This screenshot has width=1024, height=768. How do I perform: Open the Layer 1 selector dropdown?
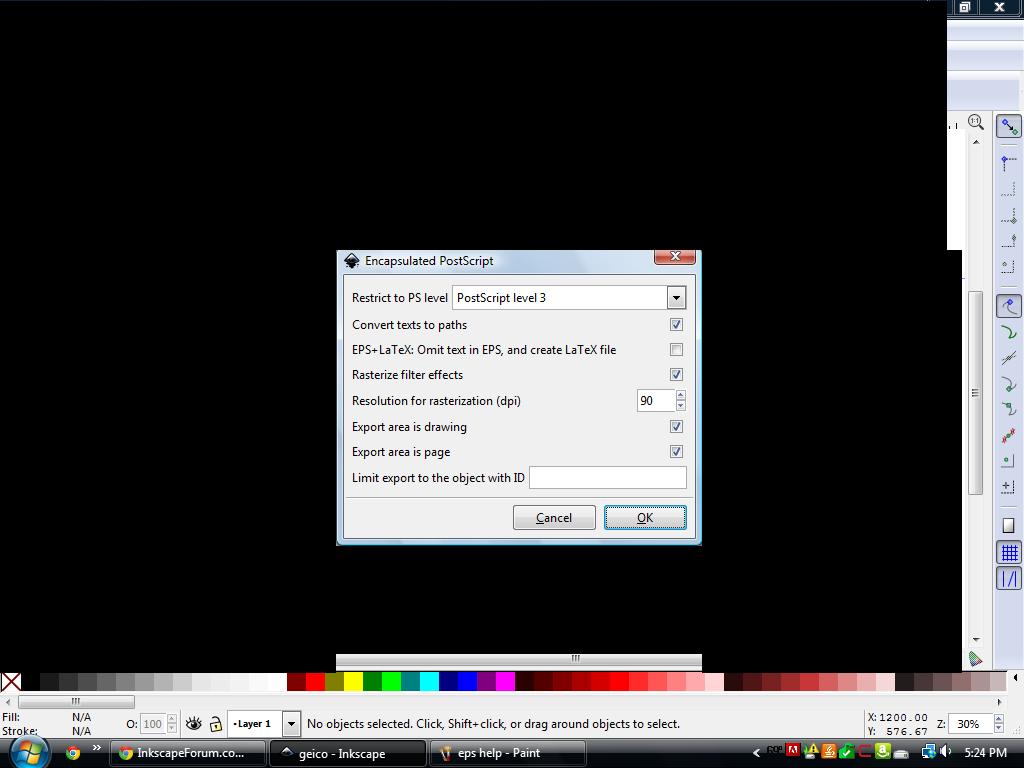(x=291, y=723)
